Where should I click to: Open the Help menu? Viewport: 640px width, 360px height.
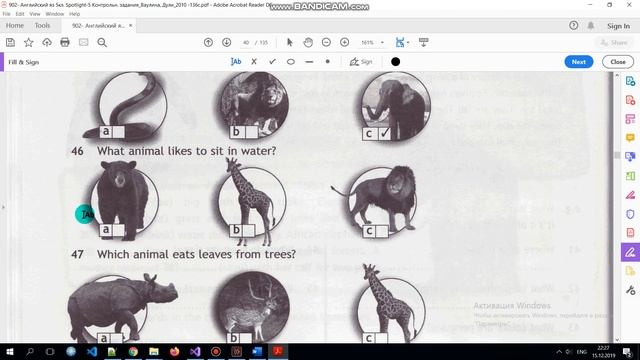tap(74, 14)
